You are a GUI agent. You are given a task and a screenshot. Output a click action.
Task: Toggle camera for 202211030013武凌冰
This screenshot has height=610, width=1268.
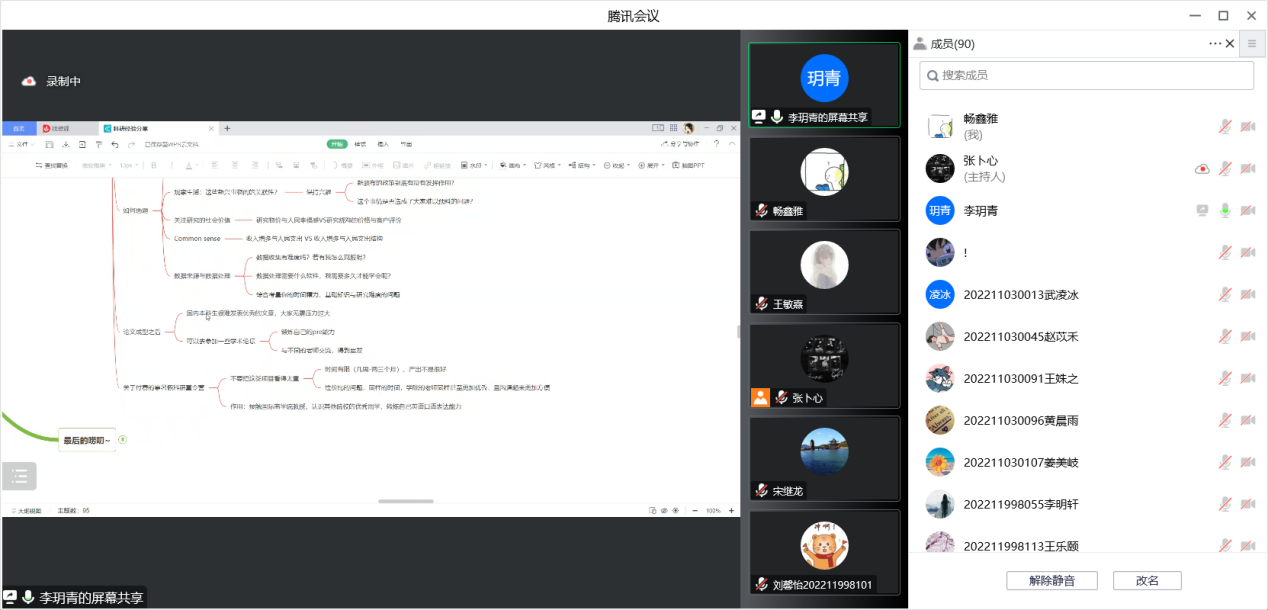click(1247, 295)
